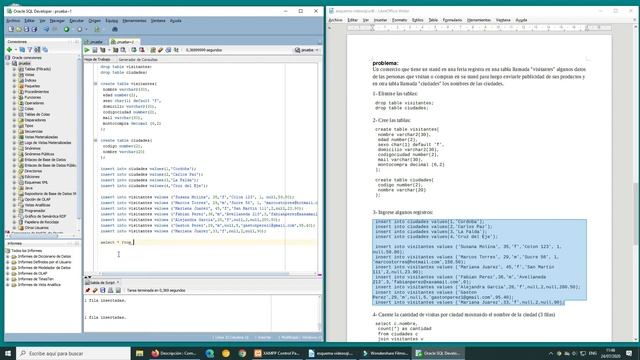640x360 pixels.
Task: Click the Run Script icon in worksheet toolbar
Action: point(95,50)
